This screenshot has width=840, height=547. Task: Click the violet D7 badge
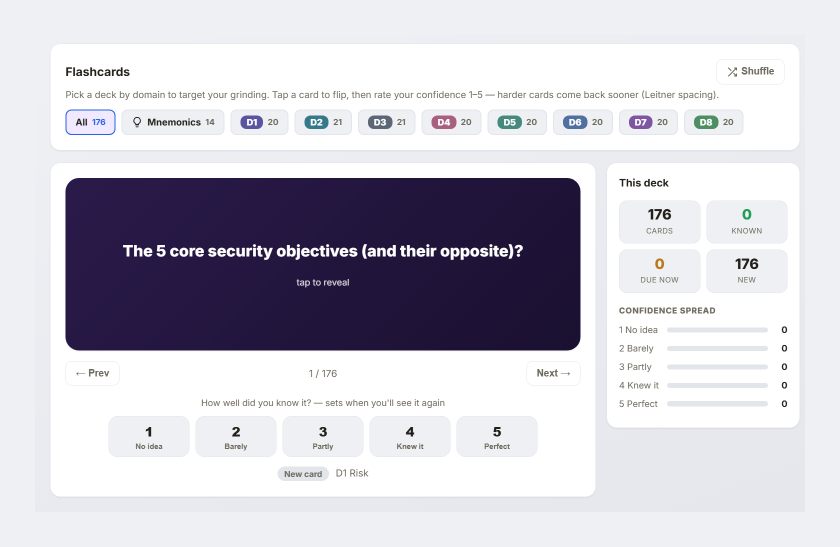coord(641,122)
